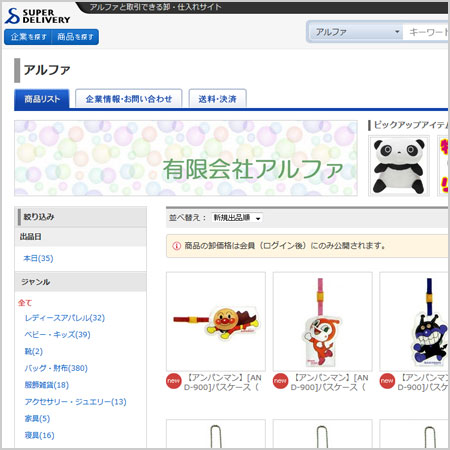Filter by アクセサリー・ジュエリー(13)
The height and width of the screenshot is (450, 450).
tap(75, 402)
